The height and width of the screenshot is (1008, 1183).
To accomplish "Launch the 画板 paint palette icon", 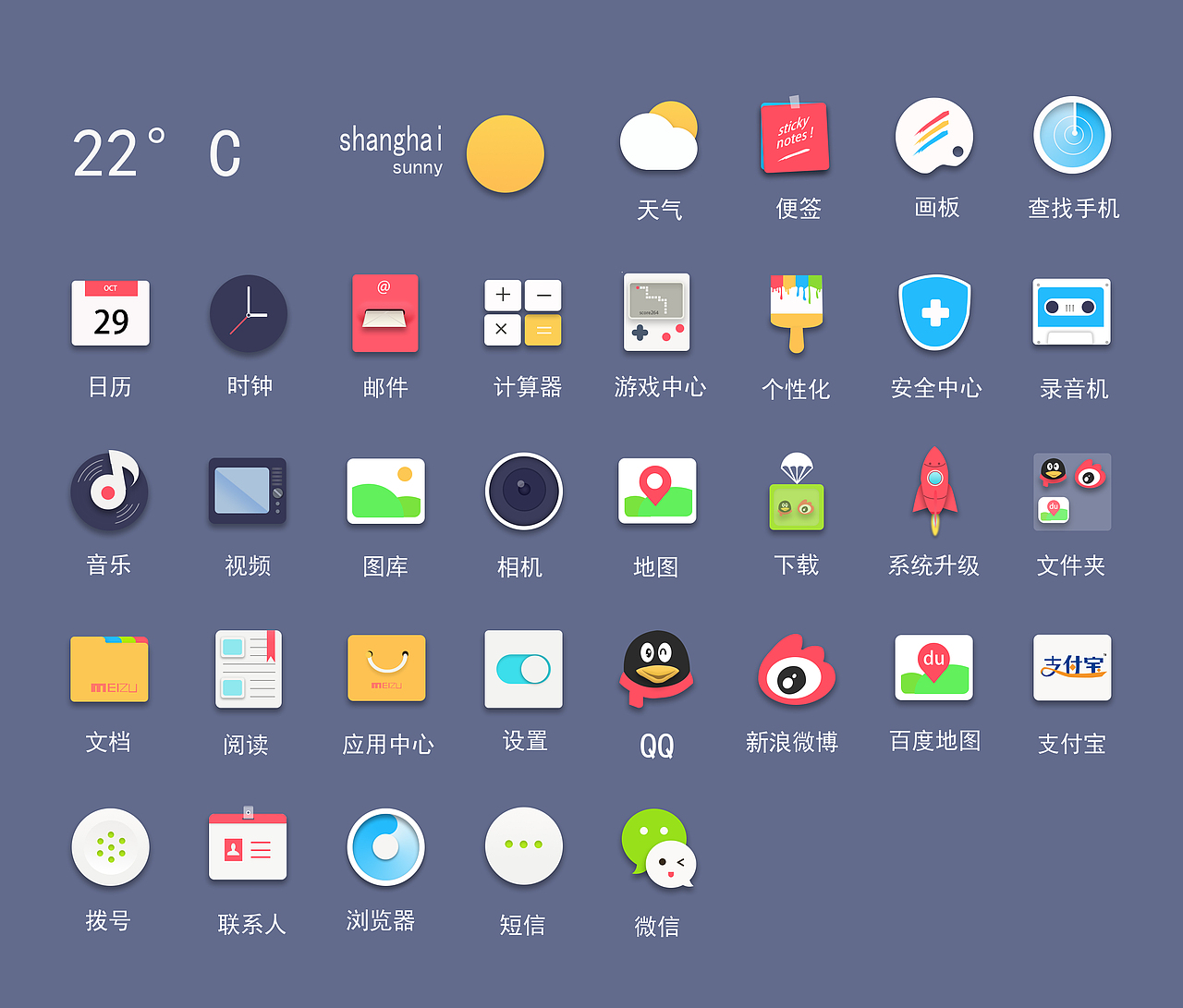I will pyautogui.click(x=934, y=136).
